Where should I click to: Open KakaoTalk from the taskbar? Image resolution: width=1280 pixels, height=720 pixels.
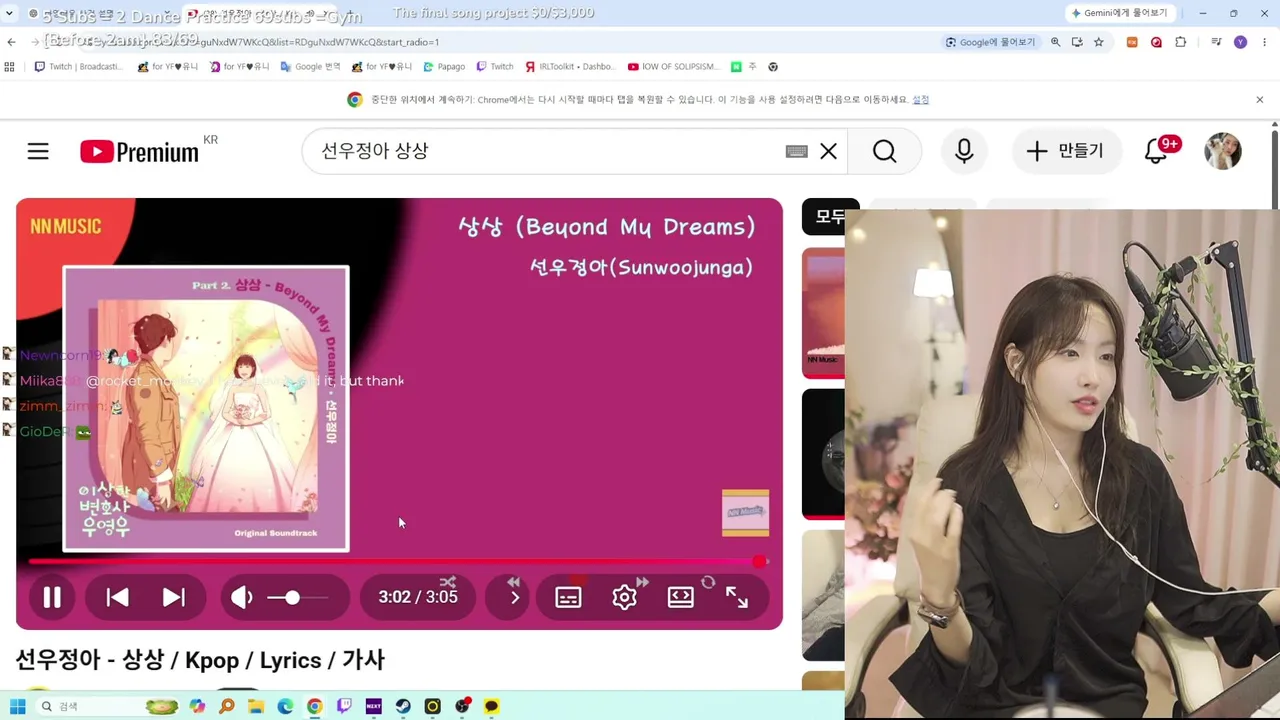491,707
